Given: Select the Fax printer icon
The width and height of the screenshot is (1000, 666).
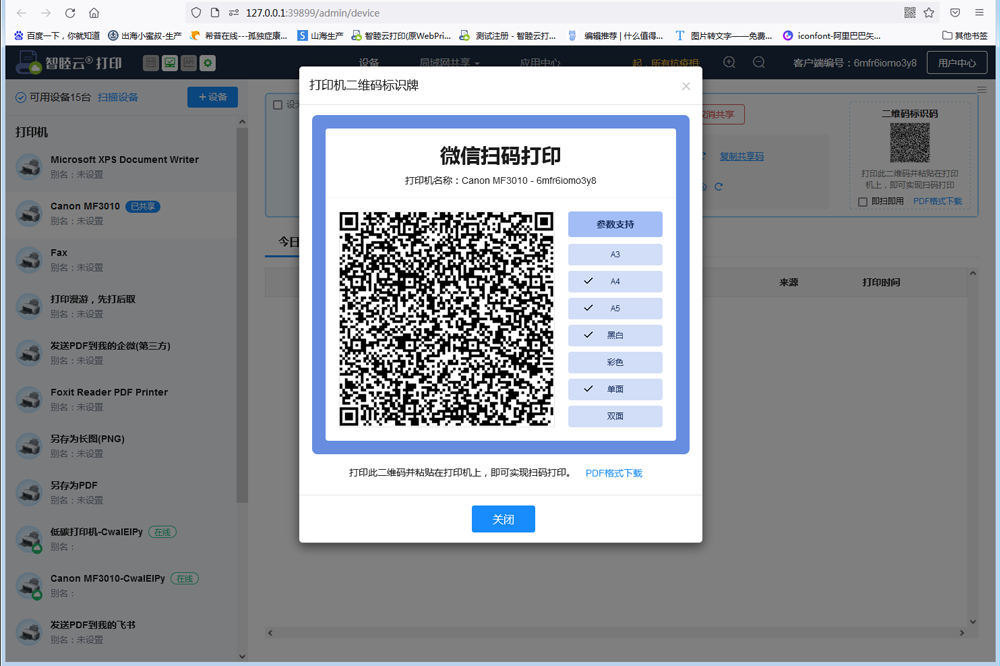Looking at the screenshot, I should [x=29, y=260].
